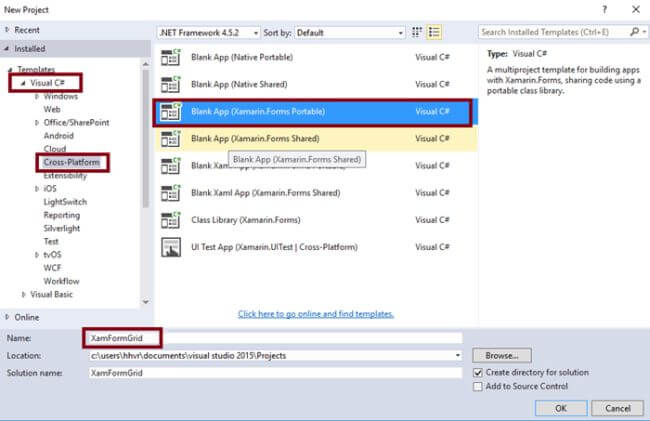Open the Location path dropdown arrow

pos(458,356)
